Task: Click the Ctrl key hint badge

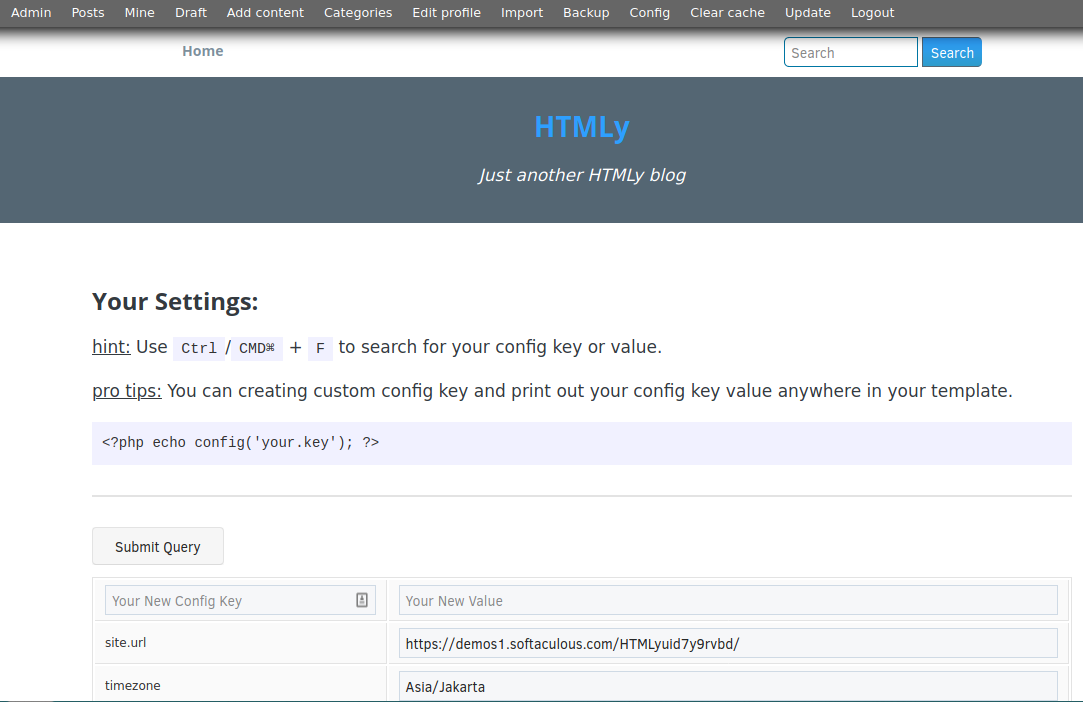Action: [x=199, y=348]
